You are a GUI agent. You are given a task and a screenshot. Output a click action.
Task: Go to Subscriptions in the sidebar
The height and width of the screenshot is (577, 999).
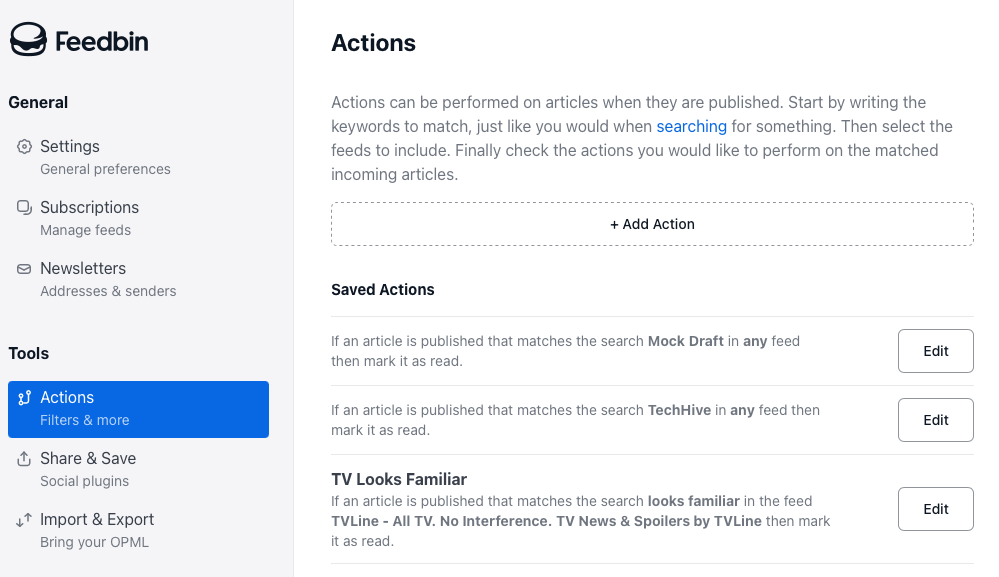click(x=138, y=218)
